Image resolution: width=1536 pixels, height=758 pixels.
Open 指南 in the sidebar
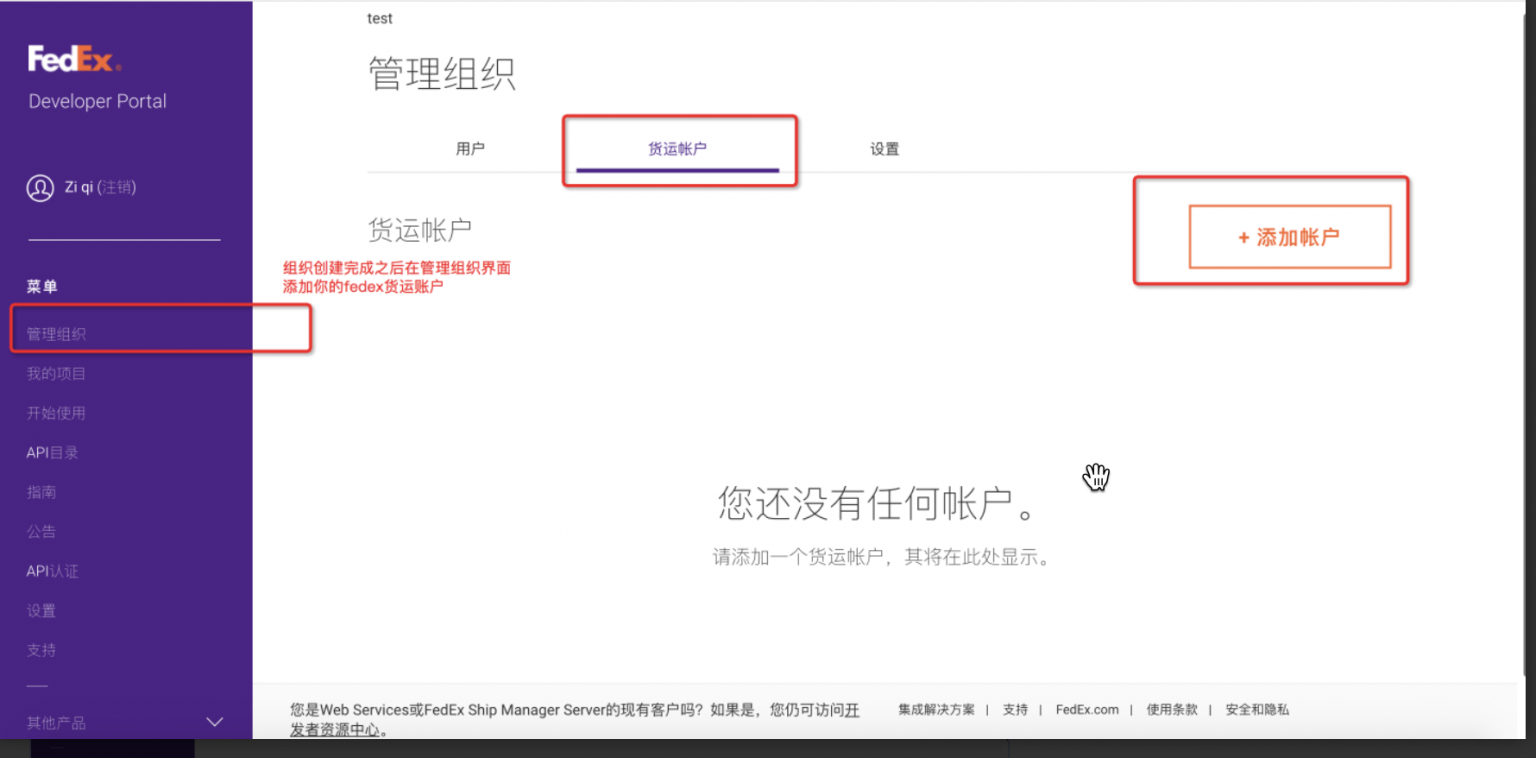(x=41, y=492)
